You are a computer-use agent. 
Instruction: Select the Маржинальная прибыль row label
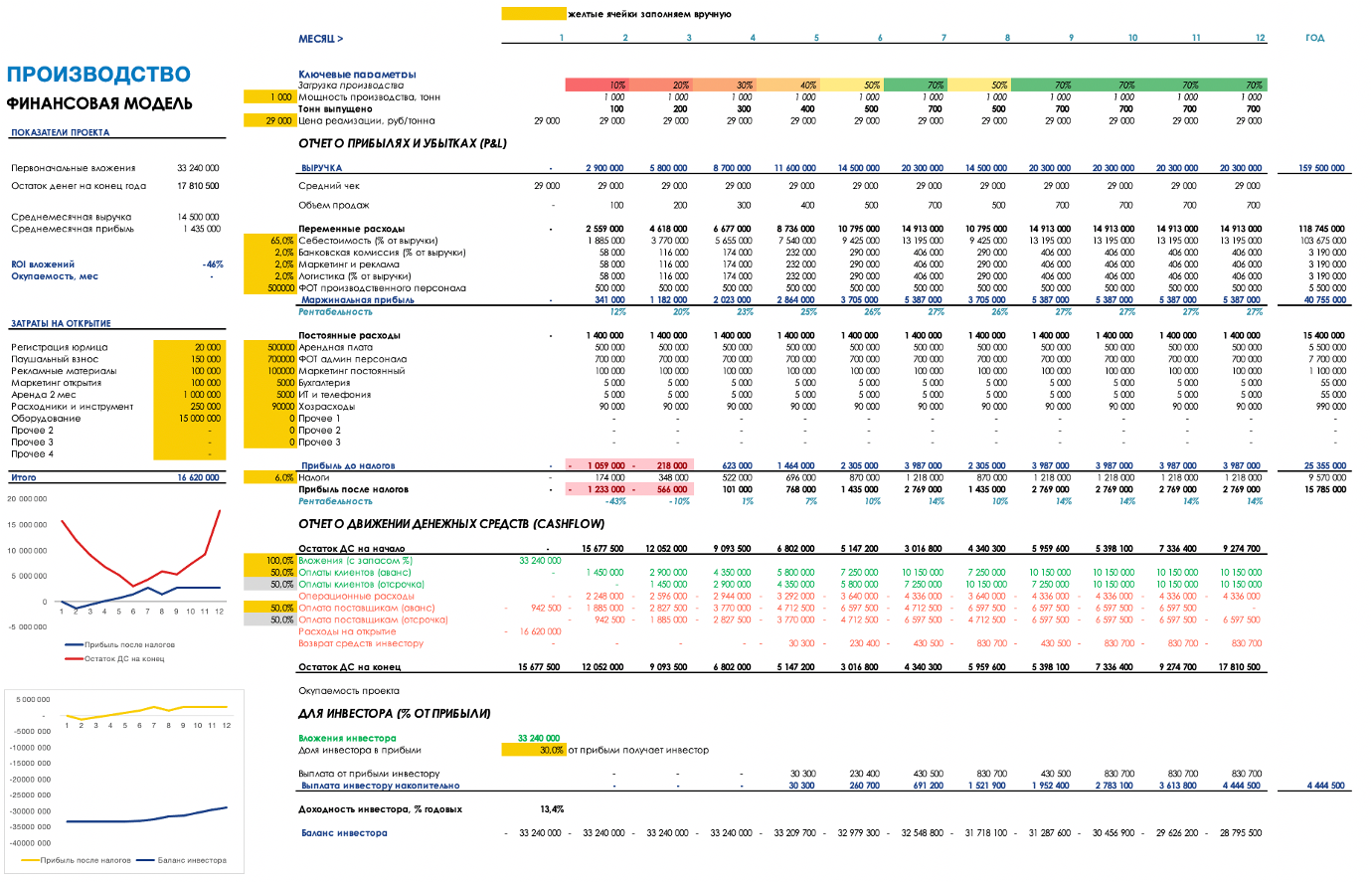click(358, 300)
